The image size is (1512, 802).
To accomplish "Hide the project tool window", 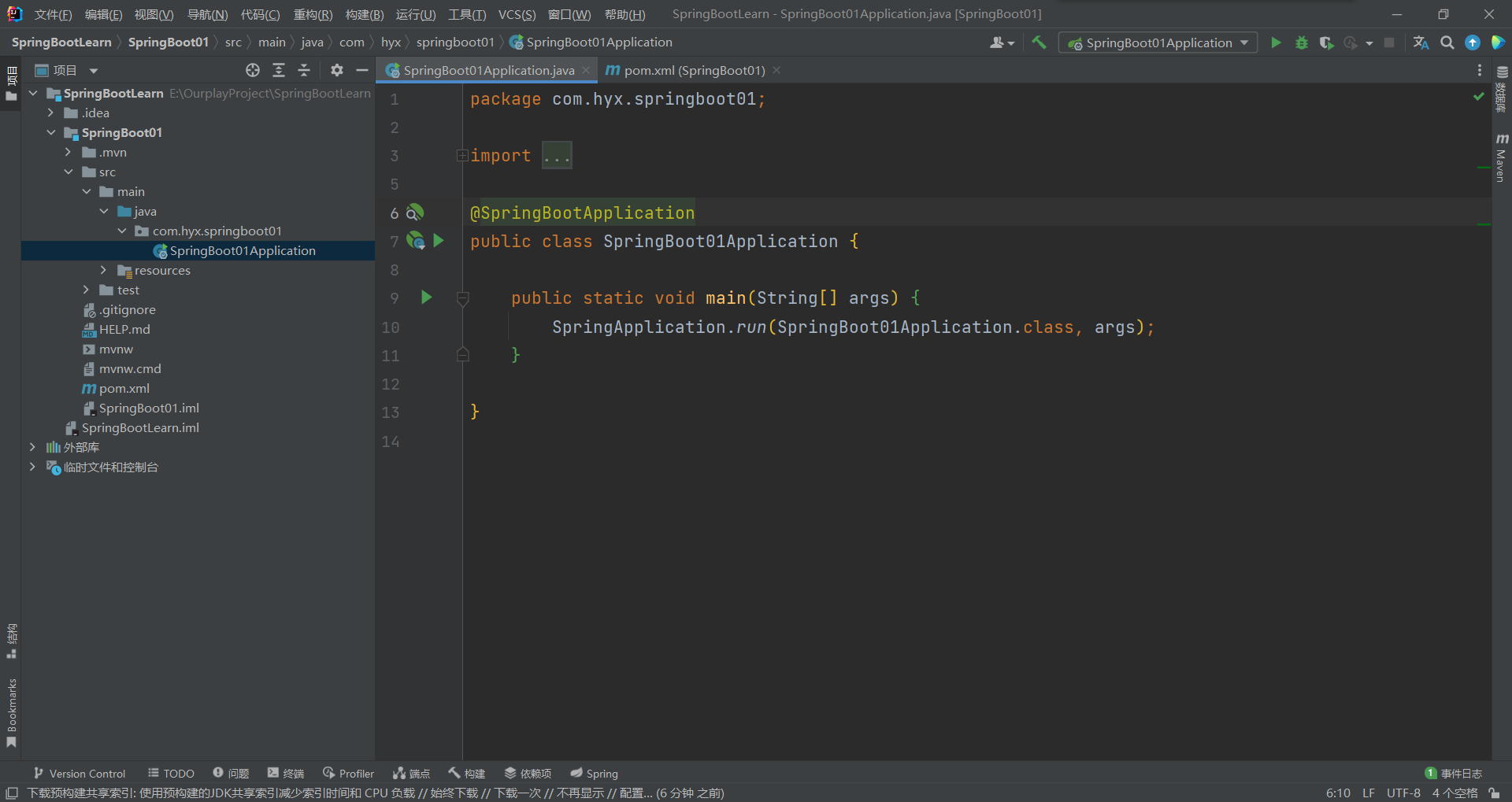I will tap(362, 70).
